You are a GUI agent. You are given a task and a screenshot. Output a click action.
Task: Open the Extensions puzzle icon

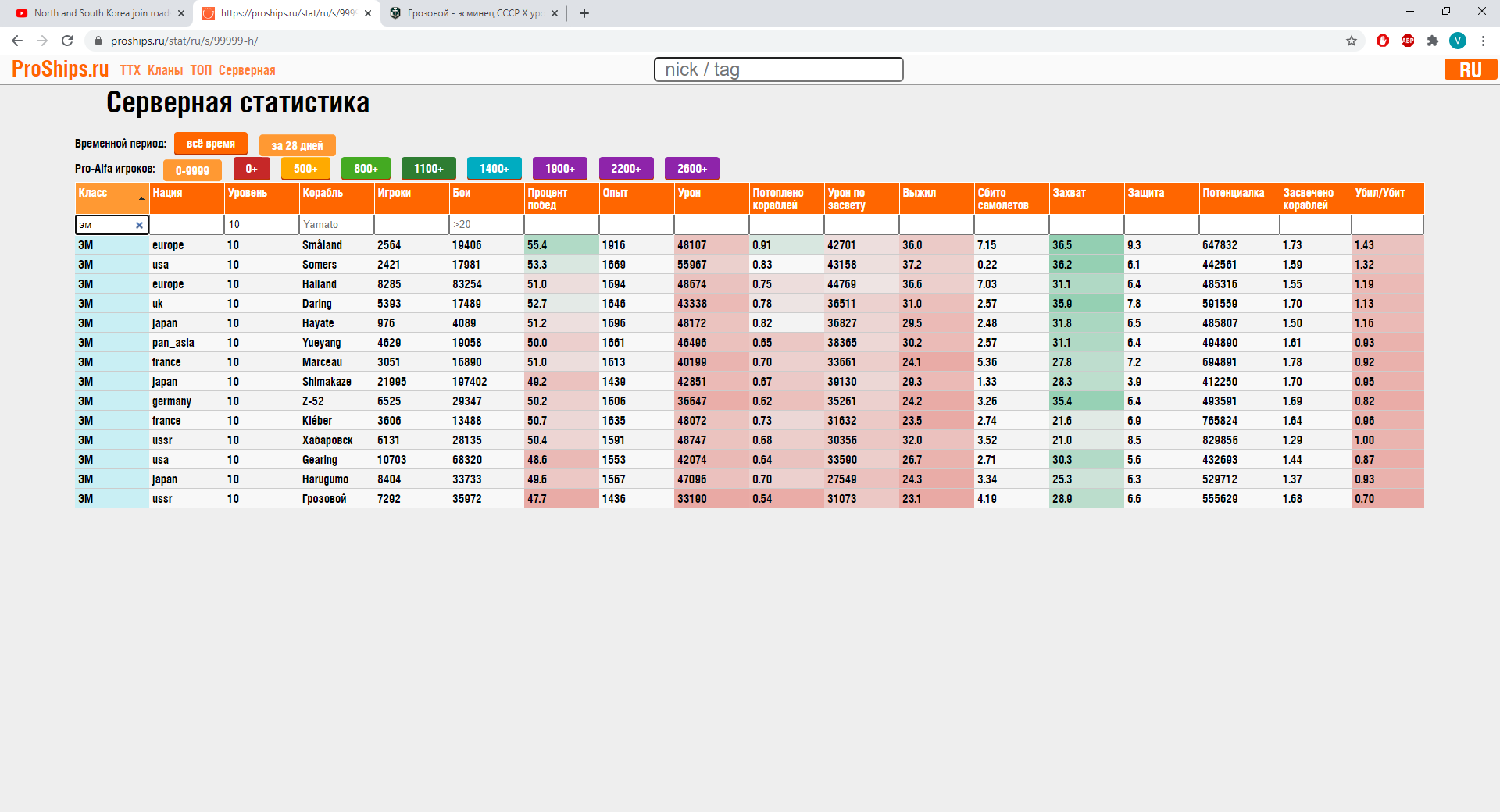tap(1433, 41)
